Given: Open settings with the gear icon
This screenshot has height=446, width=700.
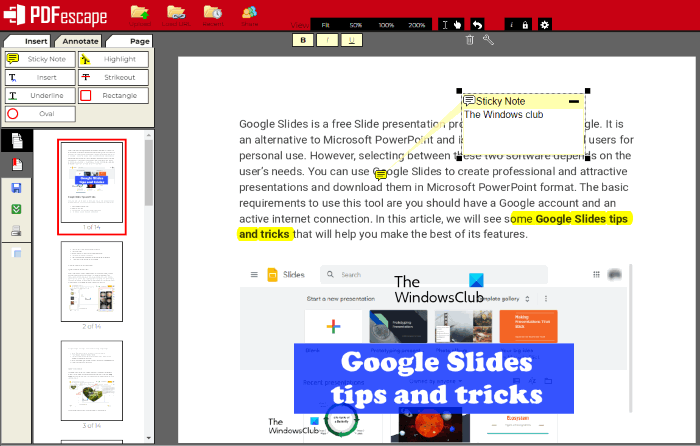Looking at the screenshot, I should click(x=545, y=25).
